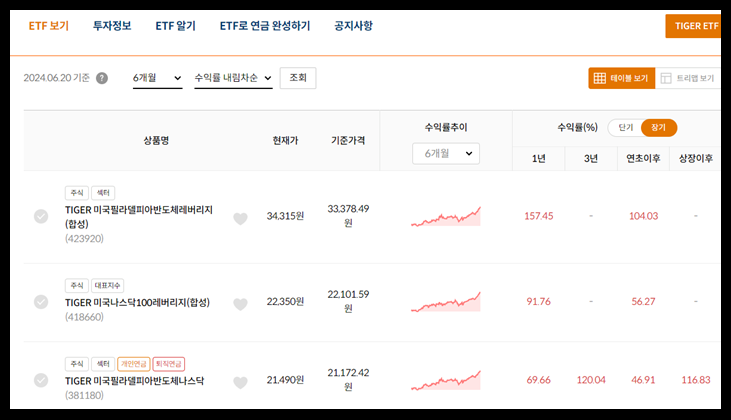Click the 3년 column header
This screenshot has height=420, width=731.
click(x=591, y=159)
